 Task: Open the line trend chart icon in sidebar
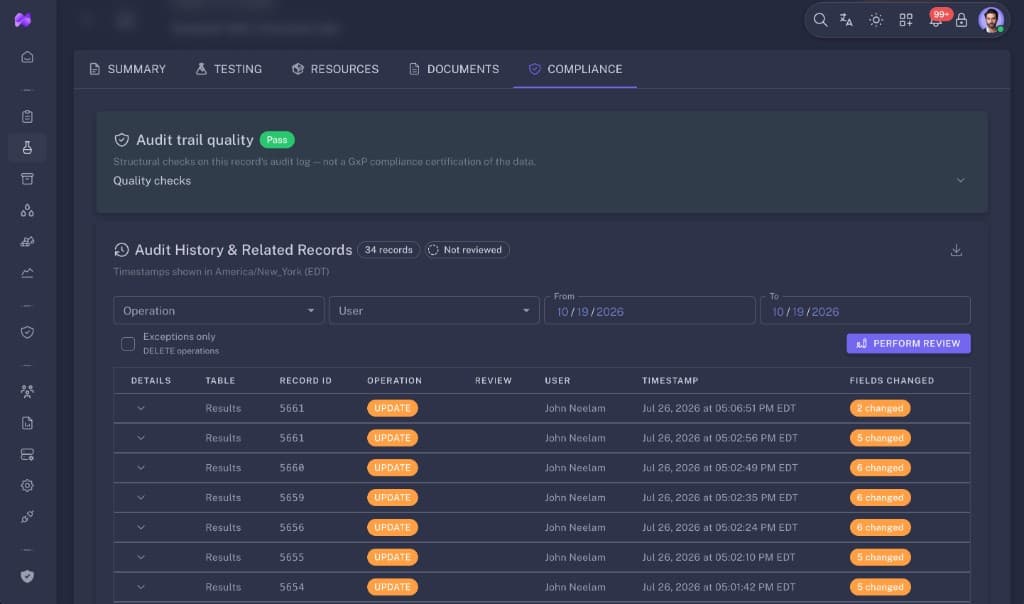pos(27,273)
